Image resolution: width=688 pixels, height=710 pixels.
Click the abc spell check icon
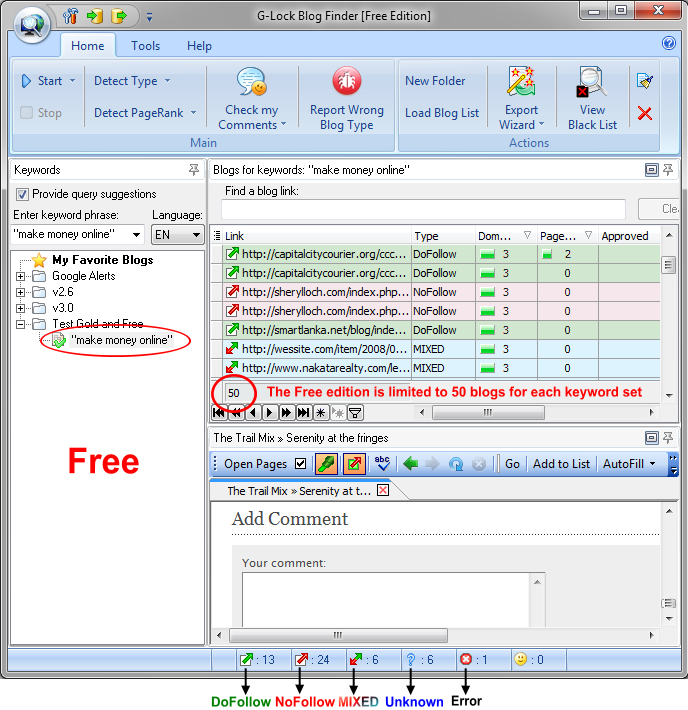click(x=382, y=463)
